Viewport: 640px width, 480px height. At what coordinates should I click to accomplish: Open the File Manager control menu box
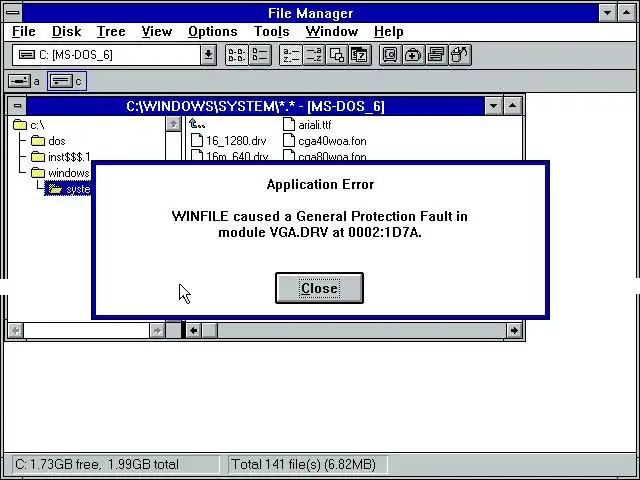13,13
